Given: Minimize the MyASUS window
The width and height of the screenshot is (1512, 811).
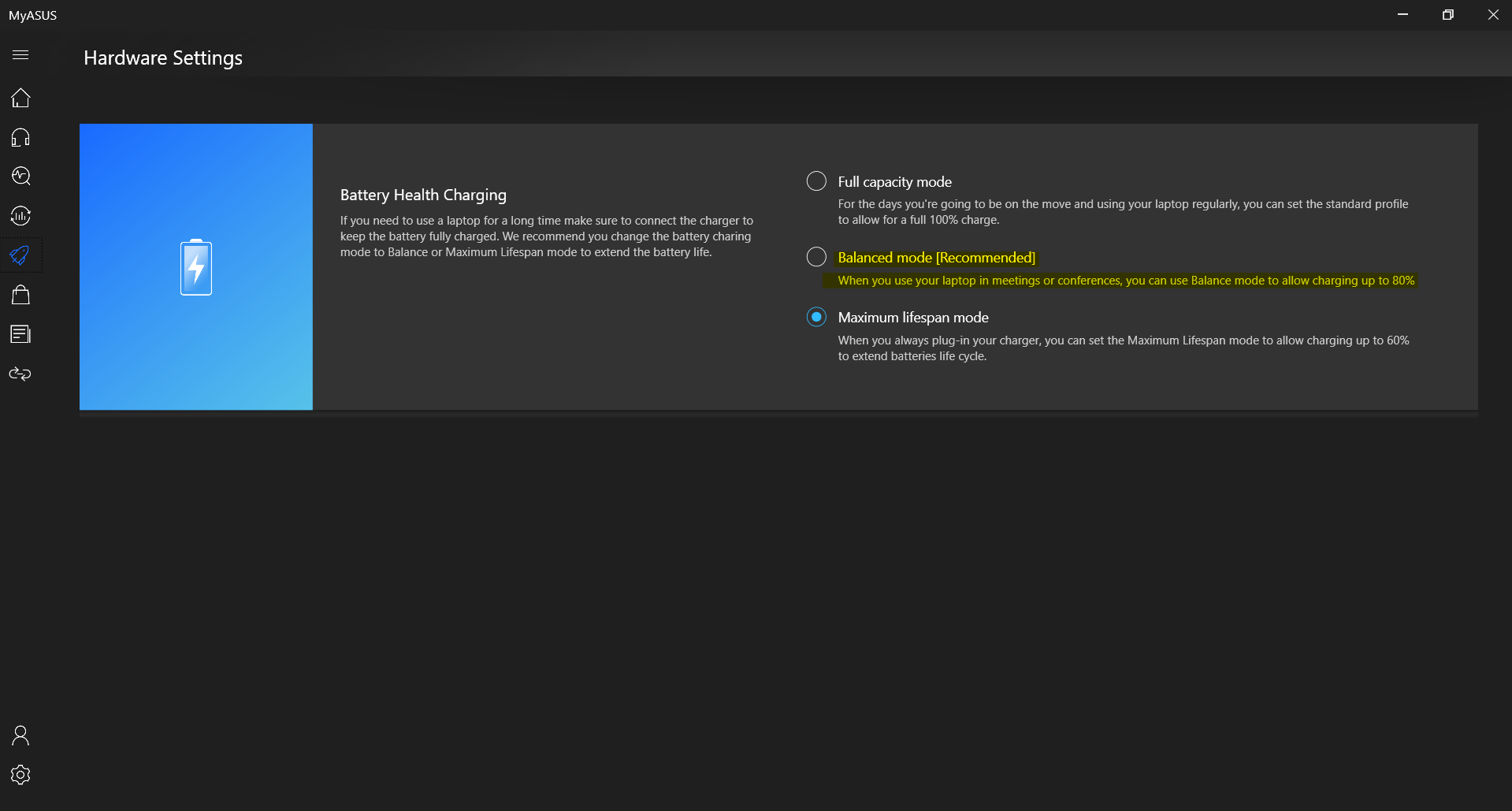Looking at the screenshot, I should pyautogui.click(x=1402, y=15).
